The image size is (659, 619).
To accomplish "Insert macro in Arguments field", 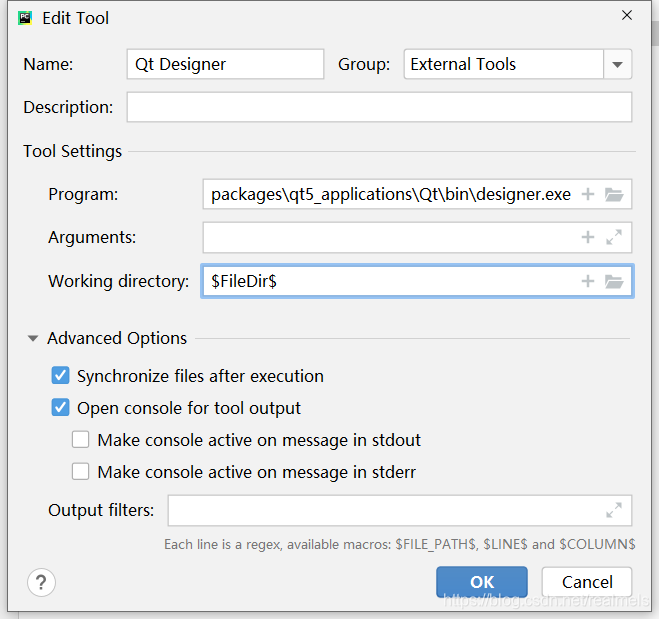I will (588, 237).
